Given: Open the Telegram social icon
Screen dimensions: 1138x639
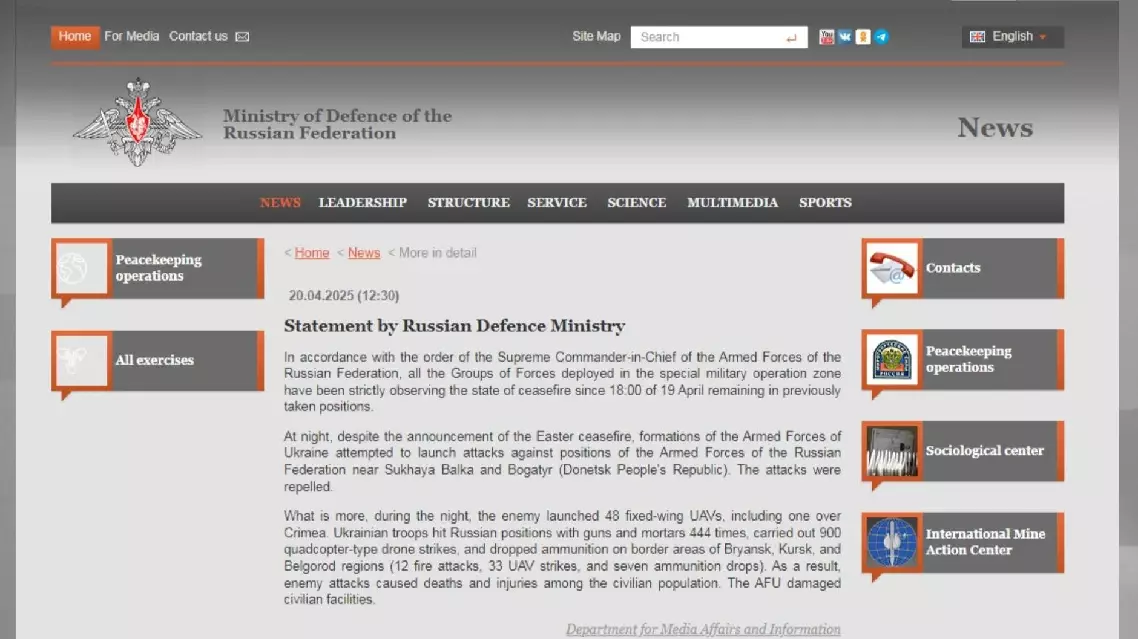Looking at the screenshot, I should [881, 37].
